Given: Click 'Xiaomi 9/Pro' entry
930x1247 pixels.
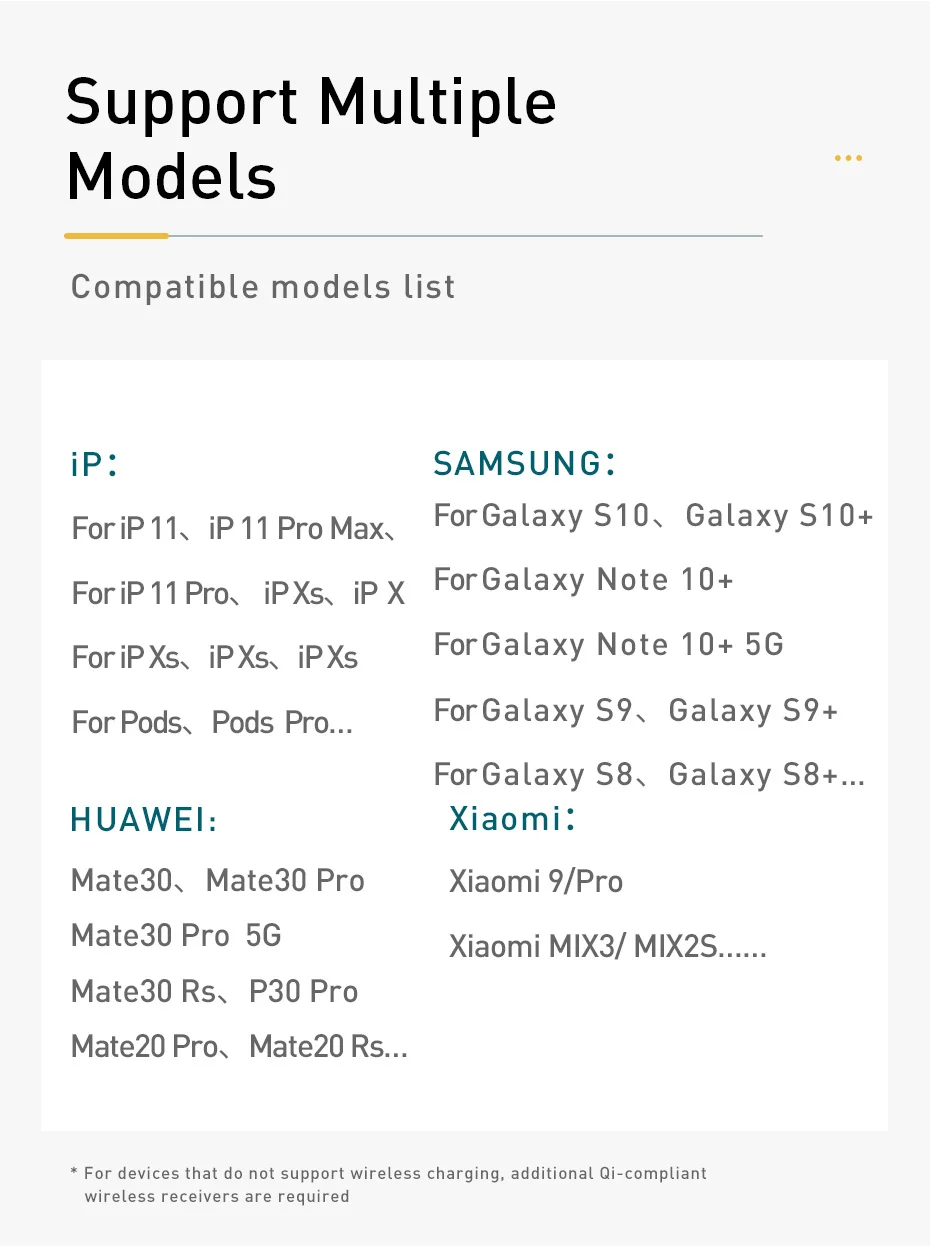Looking at the screenshot, I should coord(536,882).
